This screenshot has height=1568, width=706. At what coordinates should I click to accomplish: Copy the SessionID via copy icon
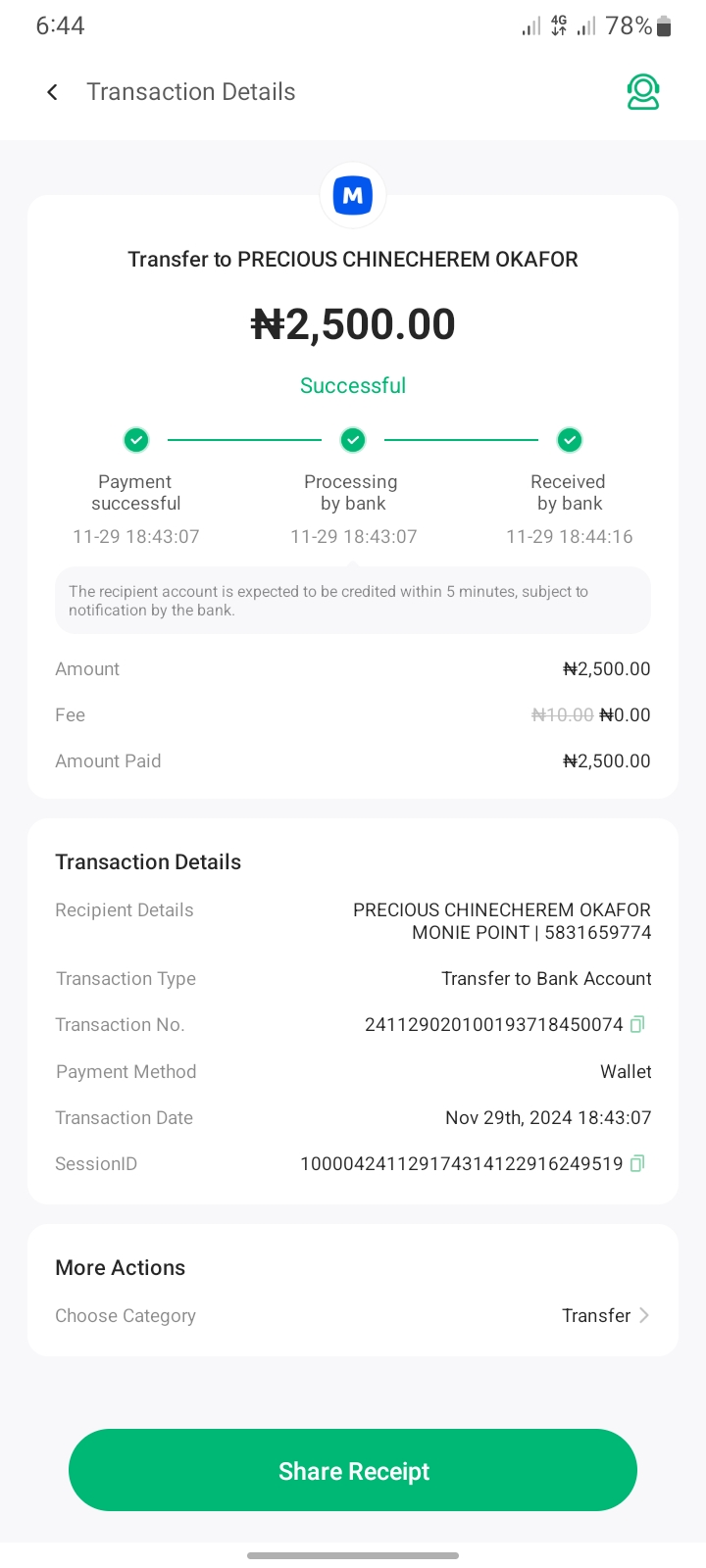(x=637, y=1163)
